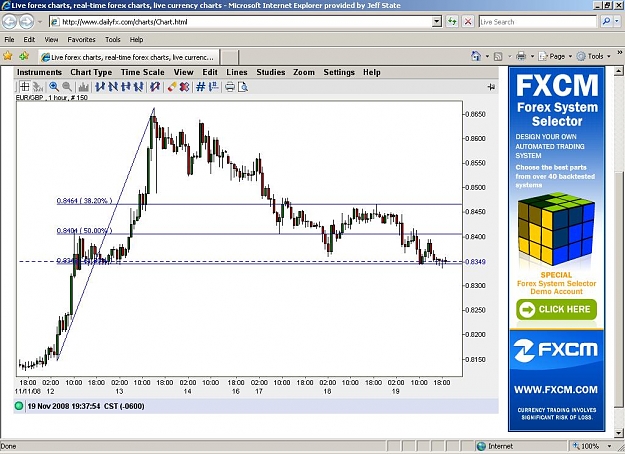Show more command bar items chevron
Viewport: 625px width, 454px height.
point(619,52)
